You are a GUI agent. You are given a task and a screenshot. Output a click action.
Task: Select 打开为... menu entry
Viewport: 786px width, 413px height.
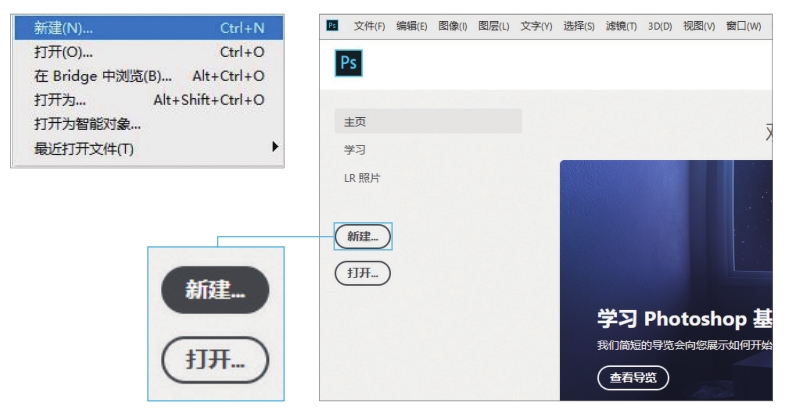[x=148, y=100]
